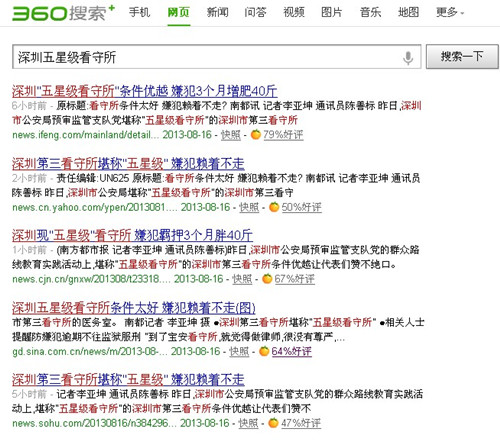Click the 360搜索 logo

click(x=63, y=13)
